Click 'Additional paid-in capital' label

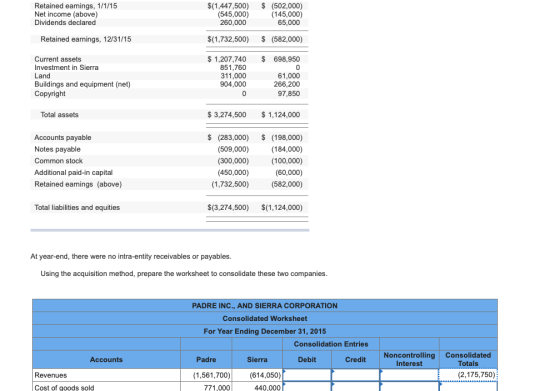(x=74, y=172)
